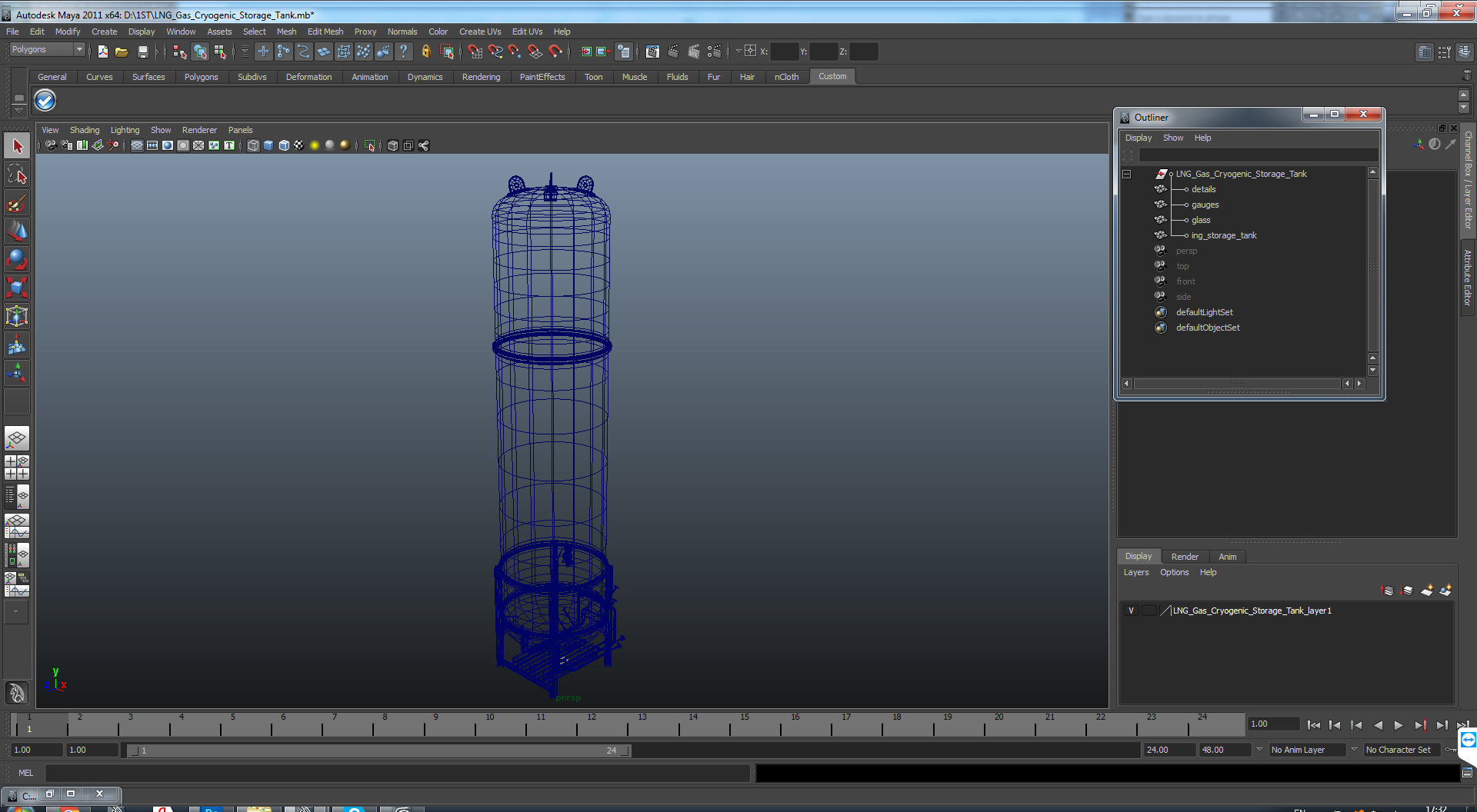Click the construction history icon
1477x812 pixels.
click(624, 52)
